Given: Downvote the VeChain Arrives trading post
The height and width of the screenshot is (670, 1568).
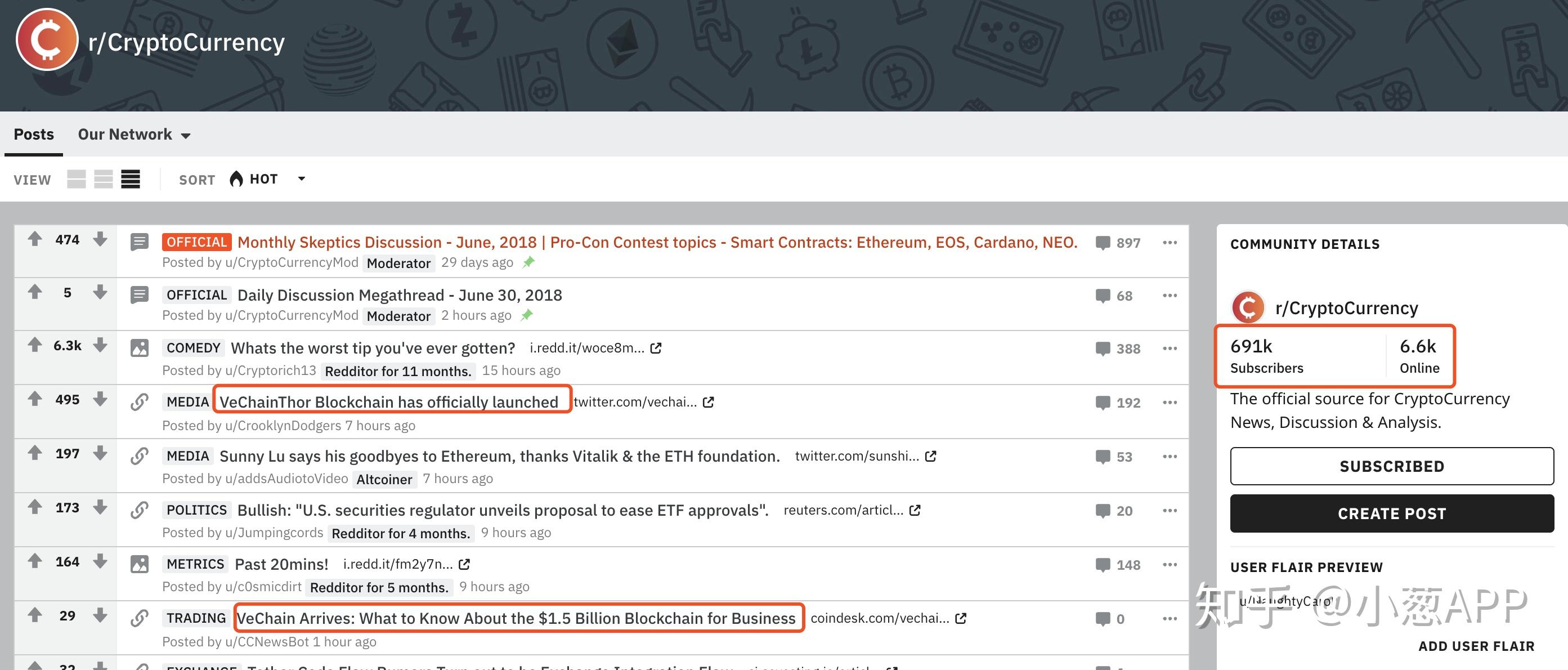Looking at the screenshot, I should click(100, 615).
